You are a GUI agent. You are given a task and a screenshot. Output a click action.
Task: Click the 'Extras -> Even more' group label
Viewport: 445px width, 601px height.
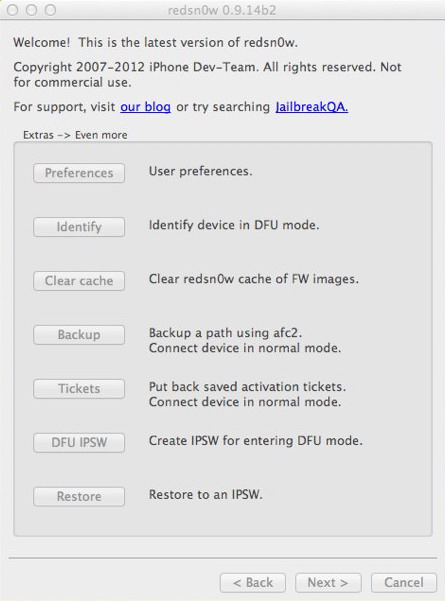(75, 135)
